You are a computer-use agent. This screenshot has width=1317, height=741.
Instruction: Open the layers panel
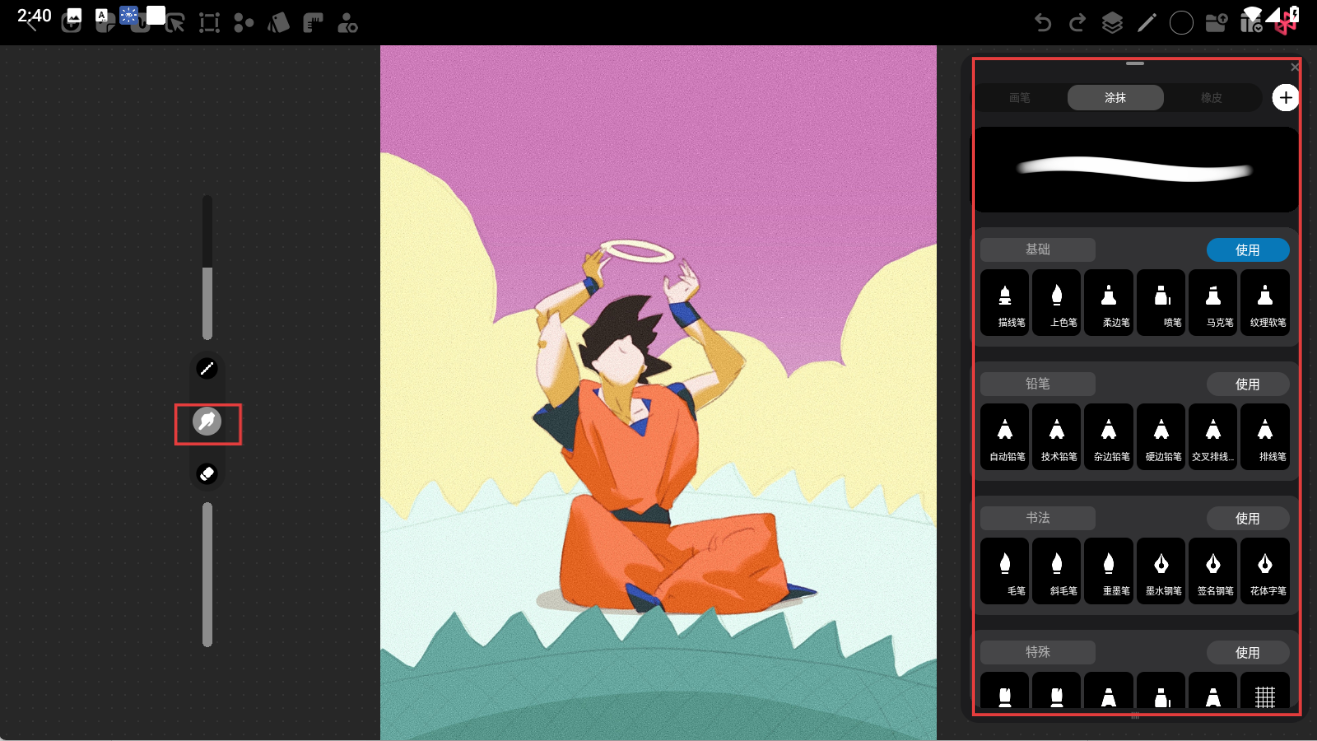click(x=1112, y=23)
